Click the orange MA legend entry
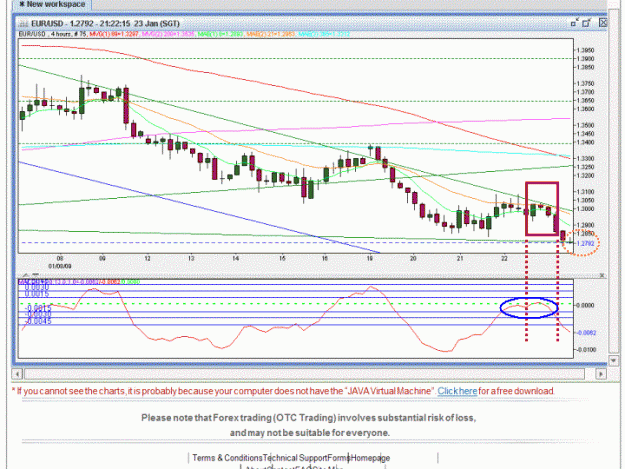 click(x=271, y=34)
